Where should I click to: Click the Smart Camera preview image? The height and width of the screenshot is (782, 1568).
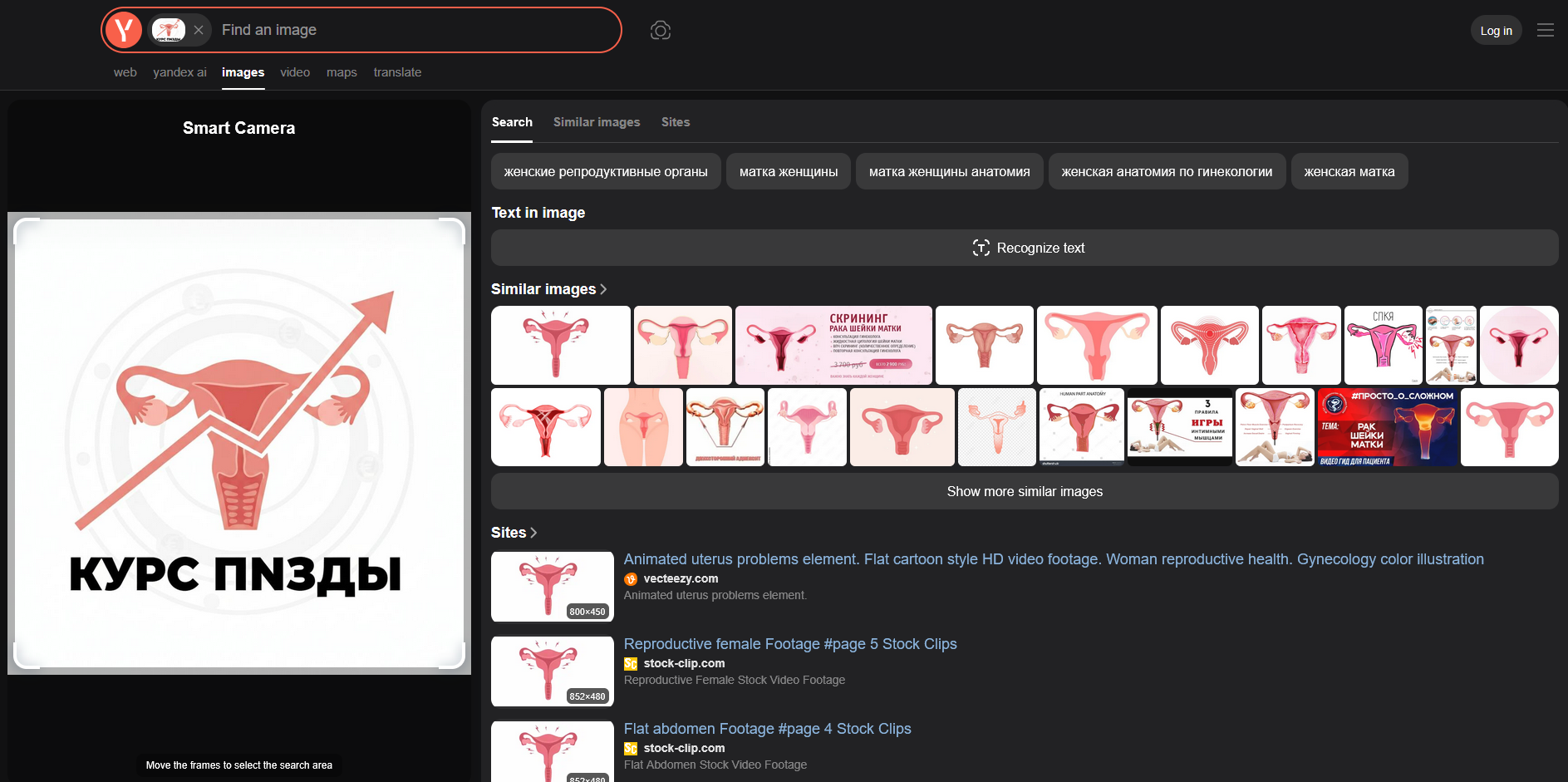pos(239,443)
